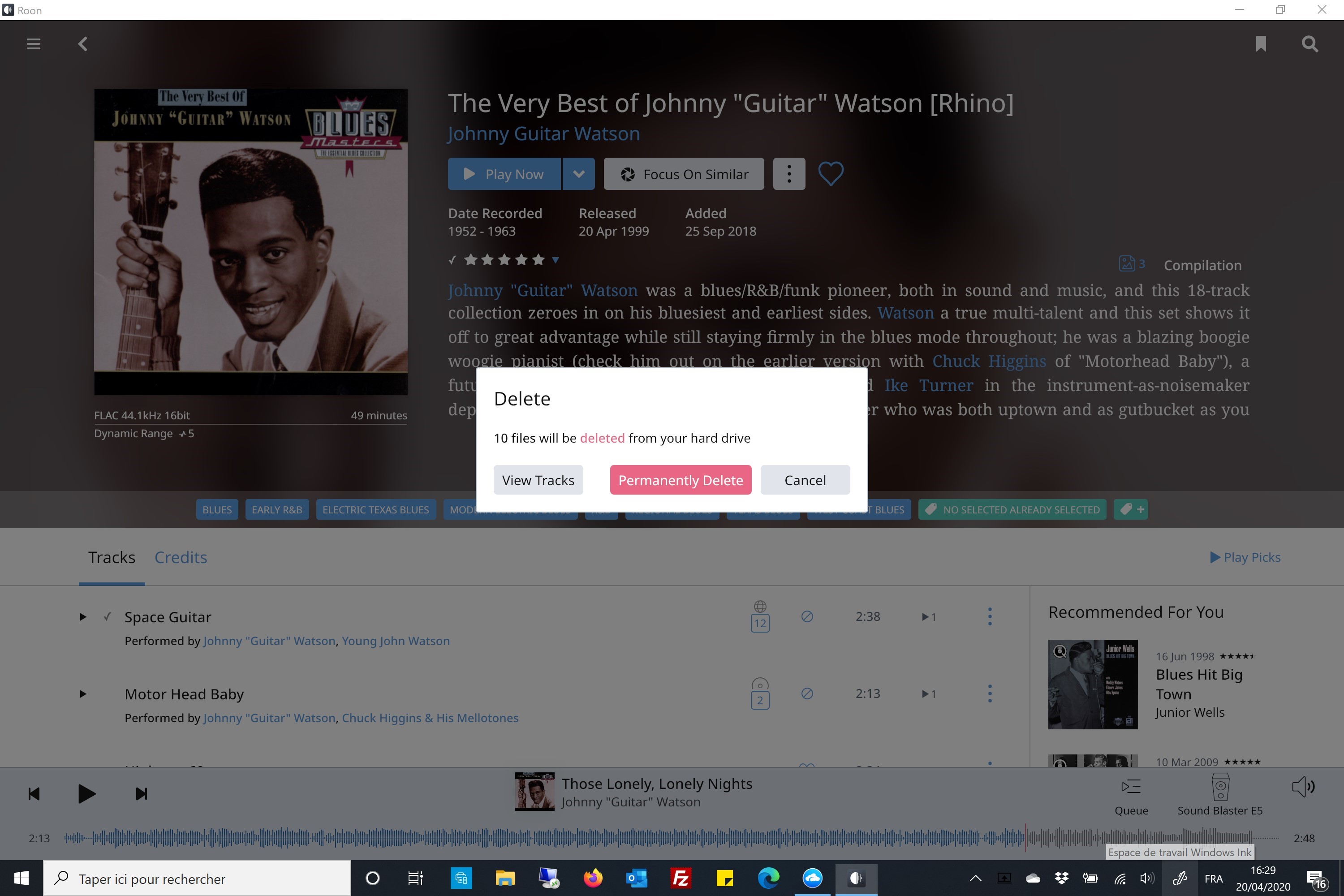Select ELECTRIC TEXAS BLUES genre tag
The height and width of the screenshot is (896, 1344).
click(375, 509)
